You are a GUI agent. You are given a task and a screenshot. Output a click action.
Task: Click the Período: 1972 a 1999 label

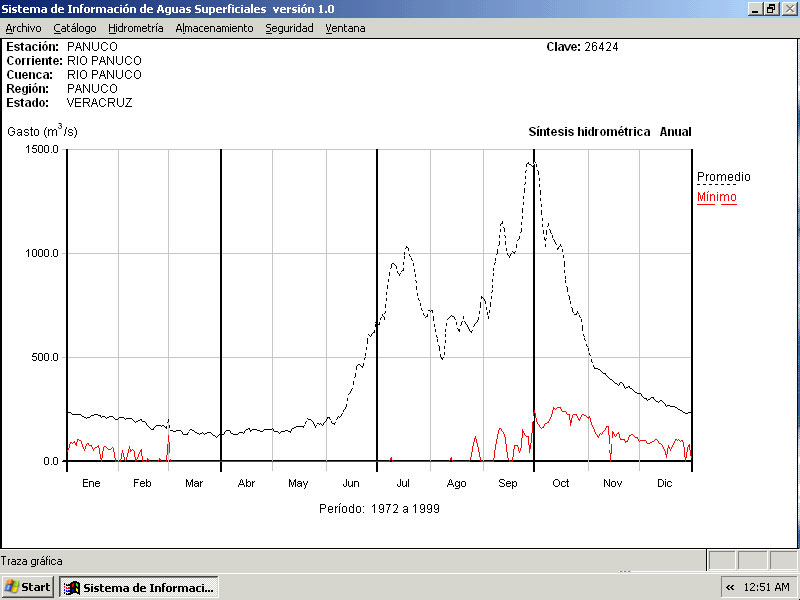coord(379,508)
